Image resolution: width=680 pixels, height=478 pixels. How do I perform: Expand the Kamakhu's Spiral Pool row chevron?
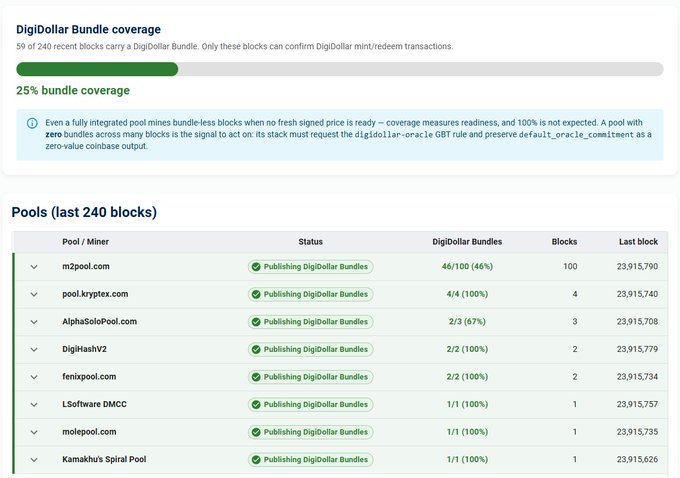coord(34,460)
